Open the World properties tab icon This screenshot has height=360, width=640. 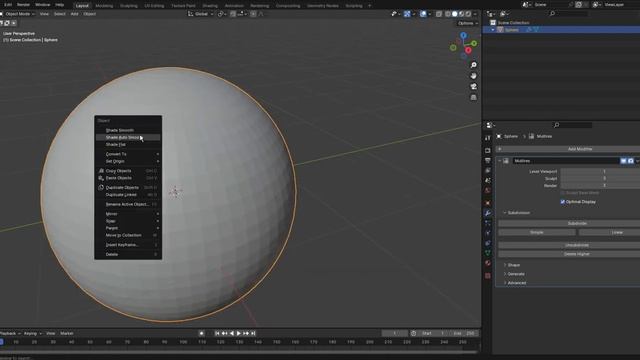(x=488, y=191)
